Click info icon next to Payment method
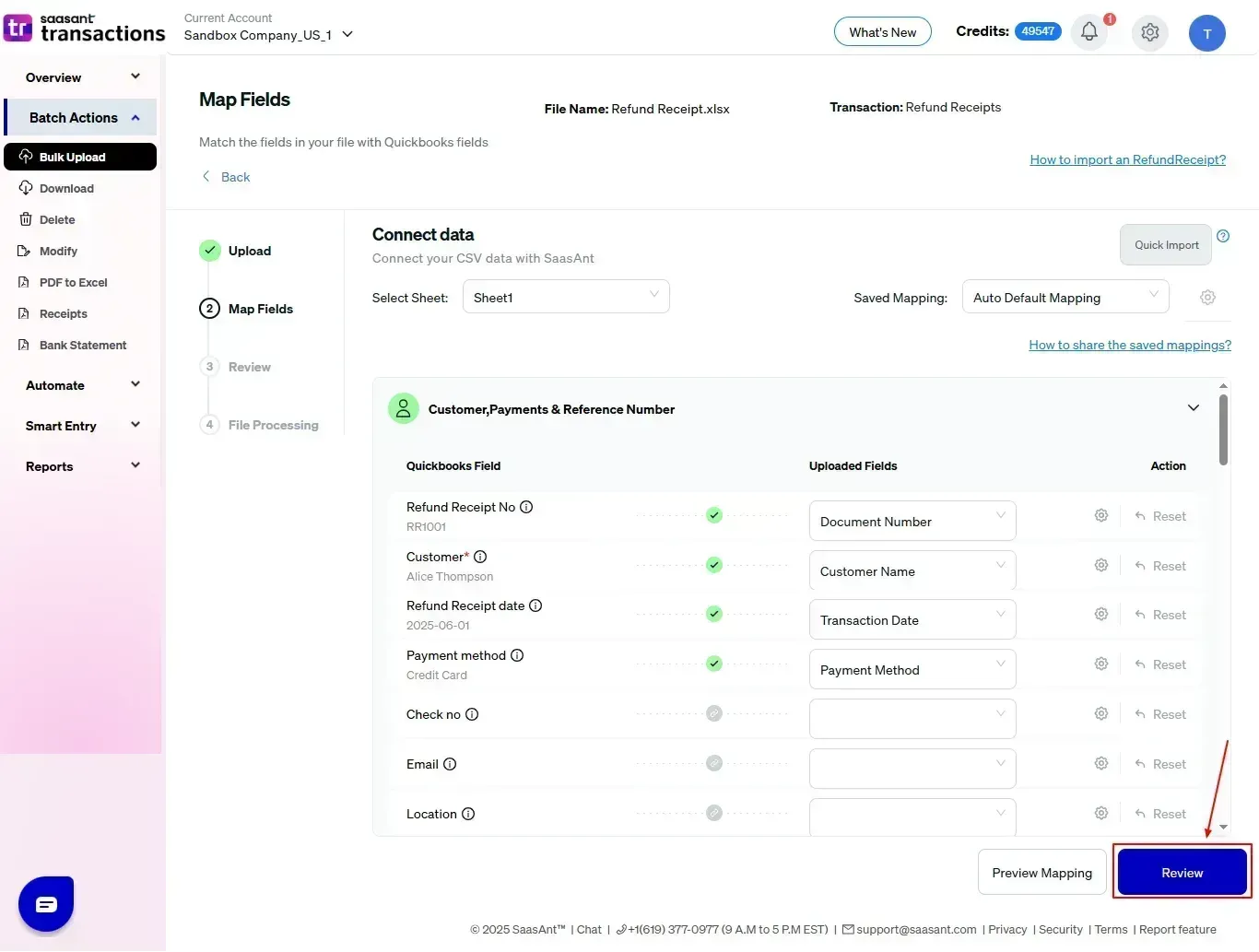The image size is (1259, 952). [517, 655]
